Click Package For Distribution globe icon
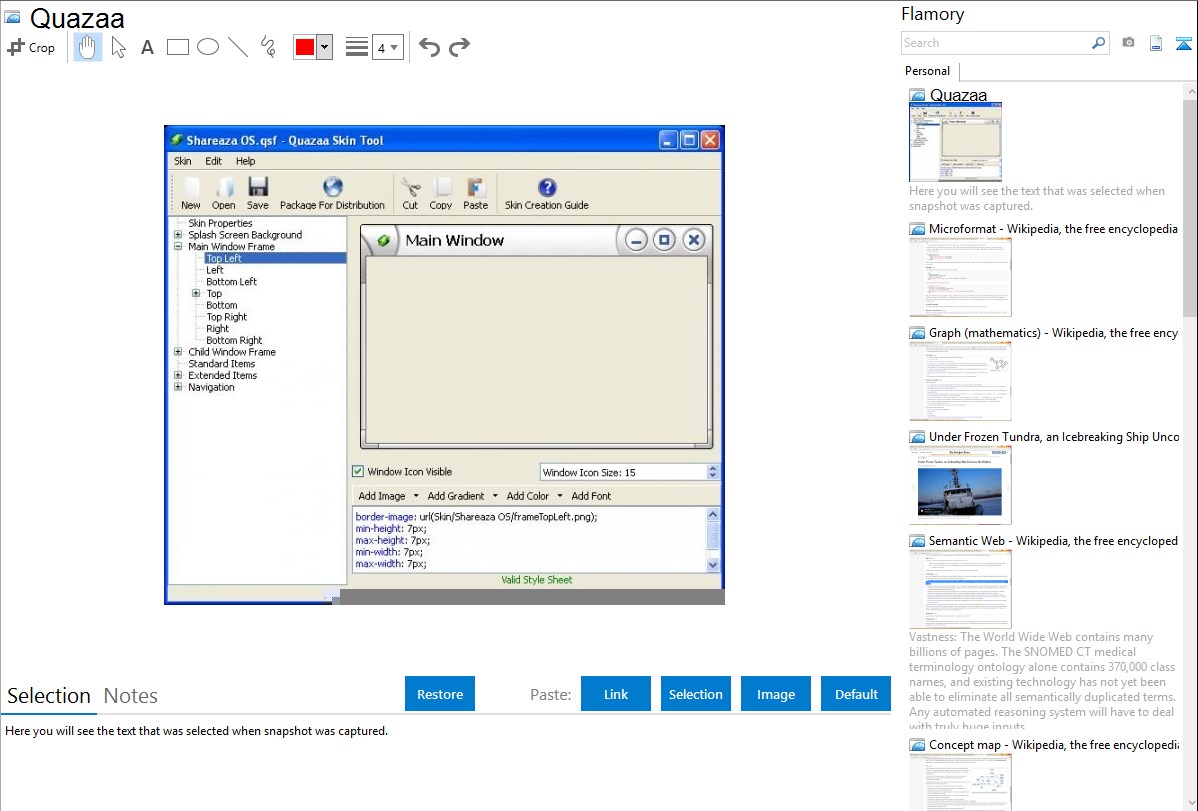This screenshot has height=811, width=1198. 332,187
